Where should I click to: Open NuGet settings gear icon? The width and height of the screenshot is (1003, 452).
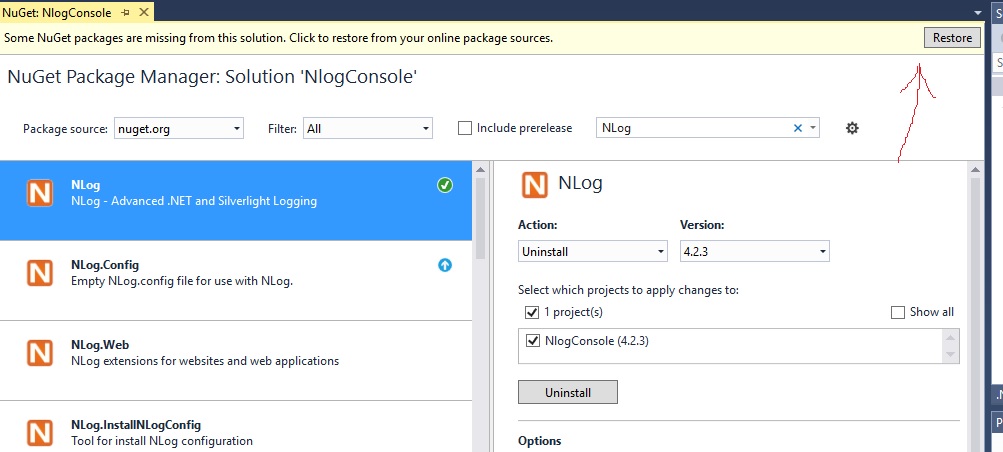[x=852, y=128]
